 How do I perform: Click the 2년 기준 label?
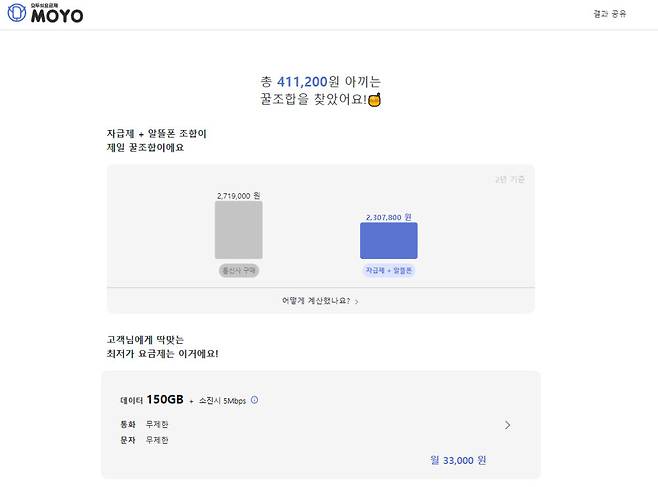(x=508, y=179)
